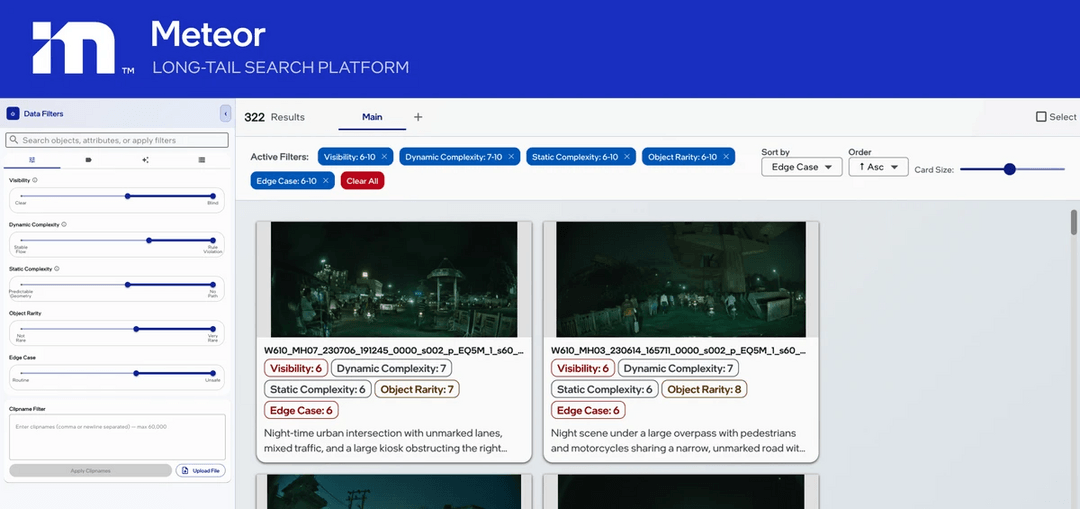Remove the Dynamic Complexity: 7-10 filter chip
Screen dimensions: 1080x509
(x=511, y=157)
